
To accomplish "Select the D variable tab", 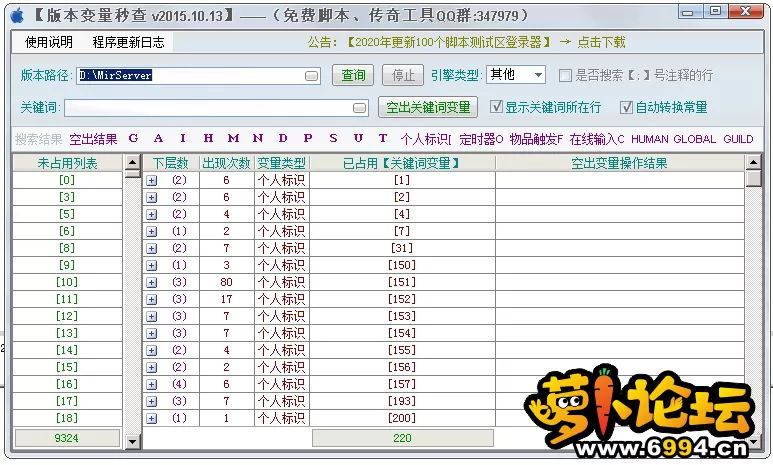I will click(283, 139).
